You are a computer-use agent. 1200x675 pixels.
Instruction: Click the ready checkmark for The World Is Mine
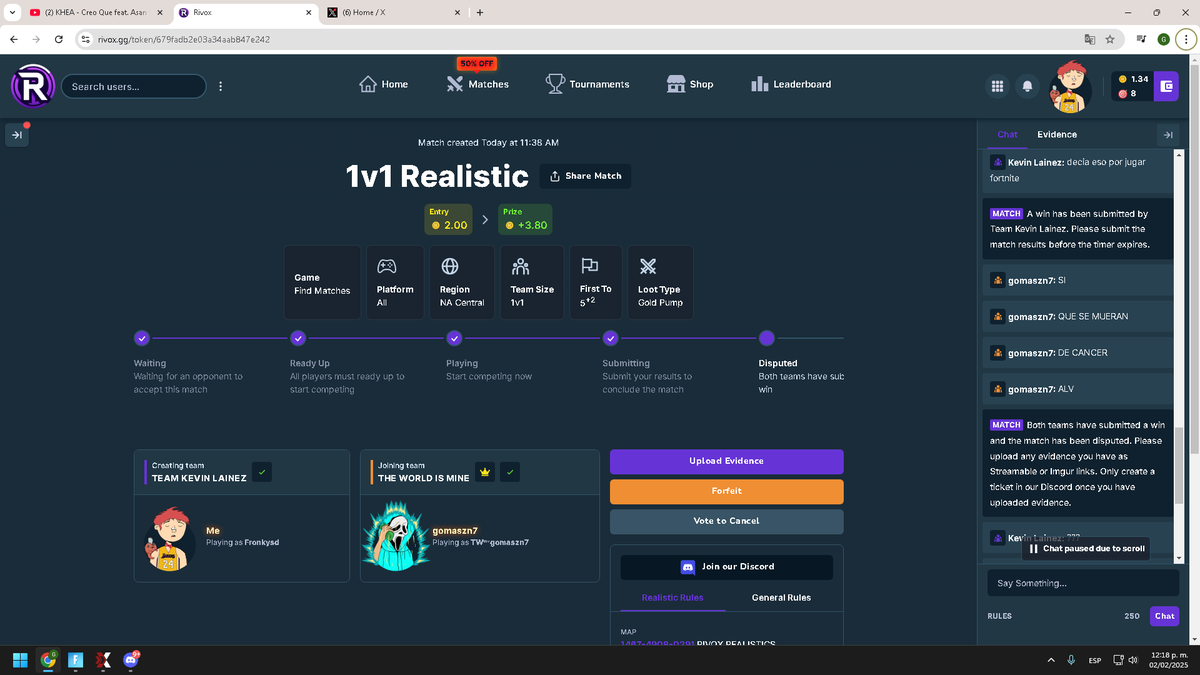click(x=510, y=471)
